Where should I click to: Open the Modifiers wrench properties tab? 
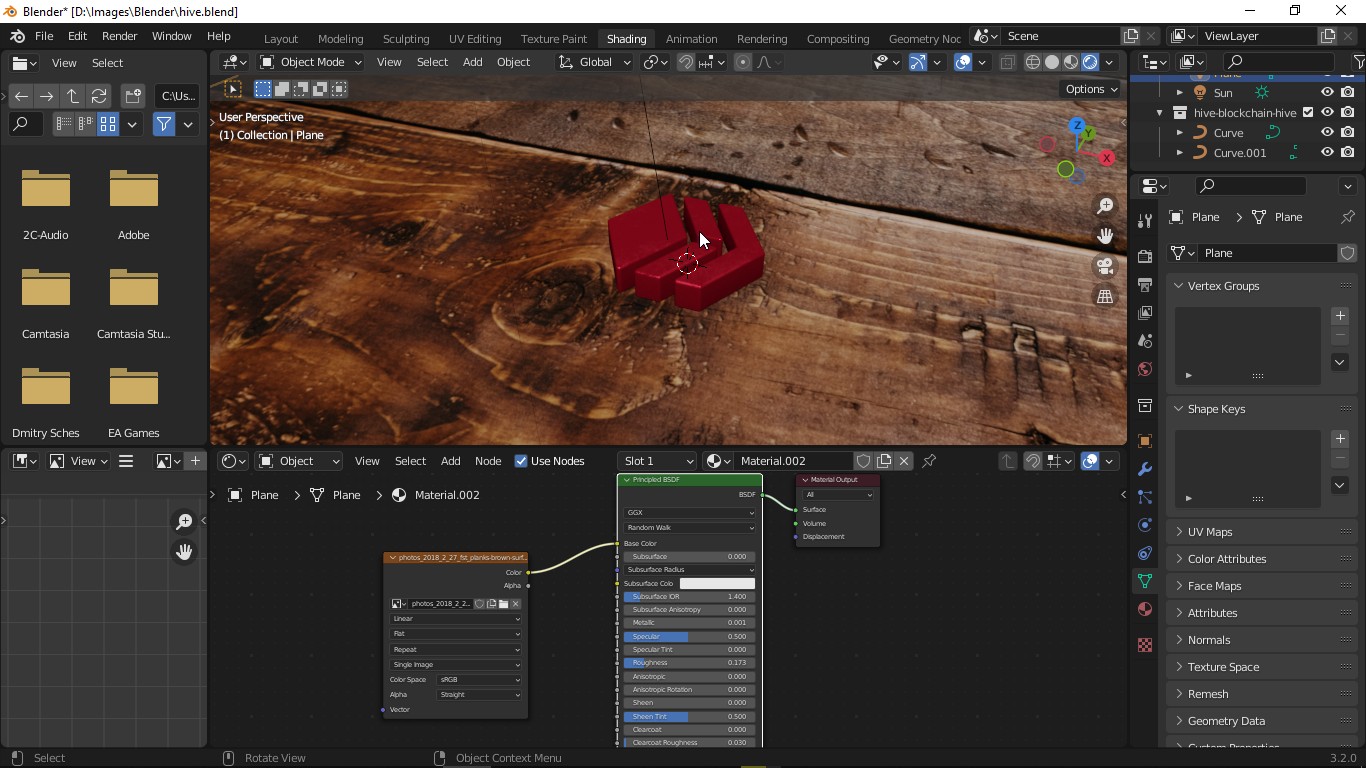(1145, 469)
